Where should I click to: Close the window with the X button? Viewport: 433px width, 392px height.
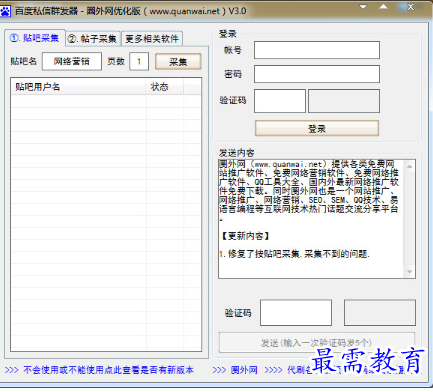pos(411,7)
